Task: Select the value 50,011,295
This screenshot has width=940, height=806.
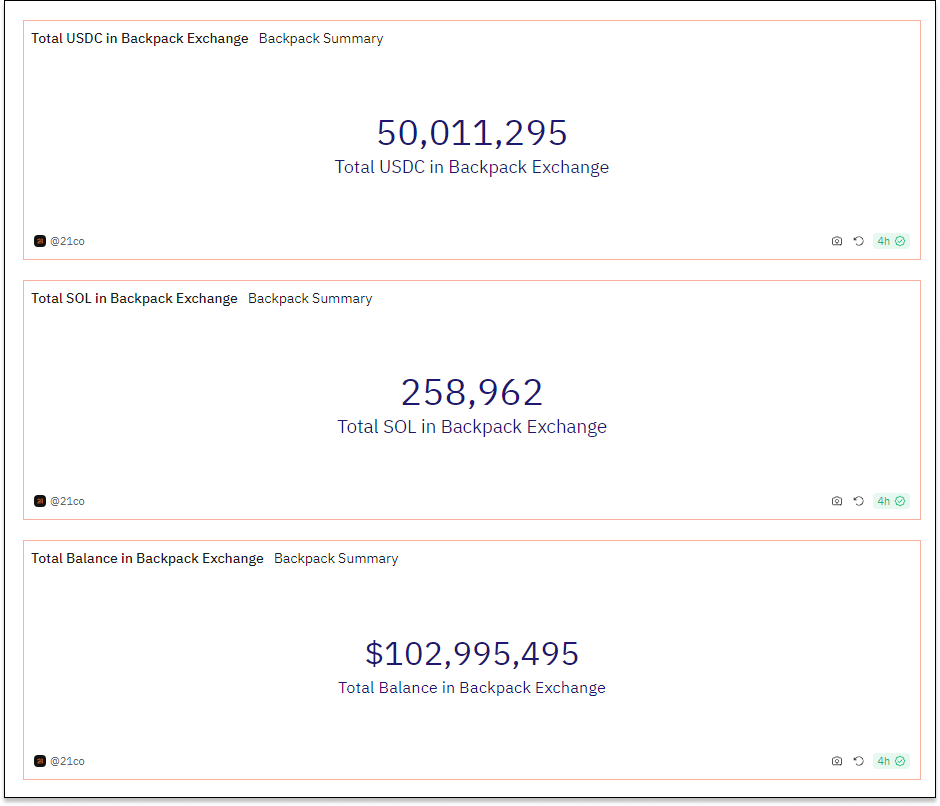Action: pyautogui.click(x=472, y=133)
